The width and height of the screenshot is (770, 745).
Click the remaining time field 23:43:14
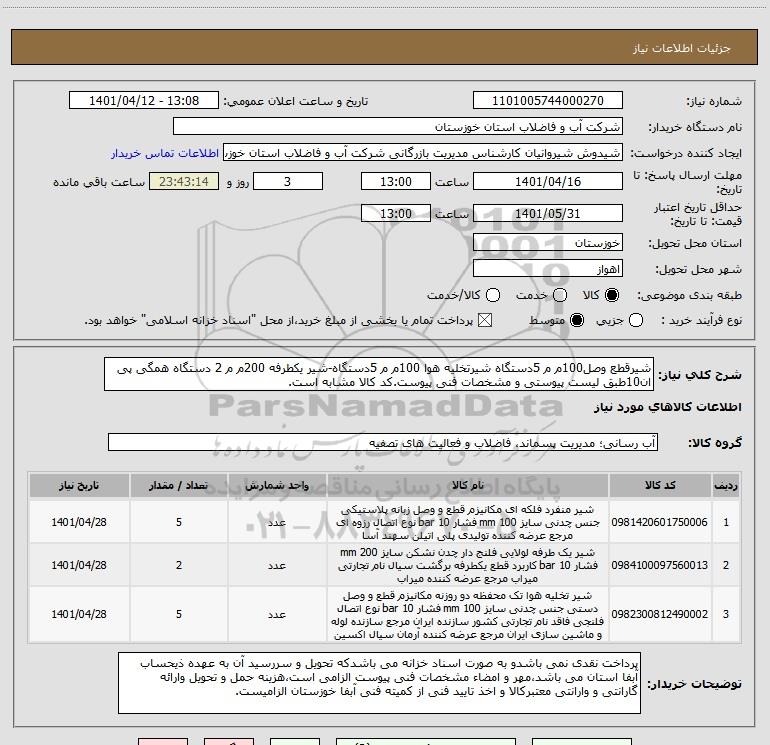click(184, 182)
